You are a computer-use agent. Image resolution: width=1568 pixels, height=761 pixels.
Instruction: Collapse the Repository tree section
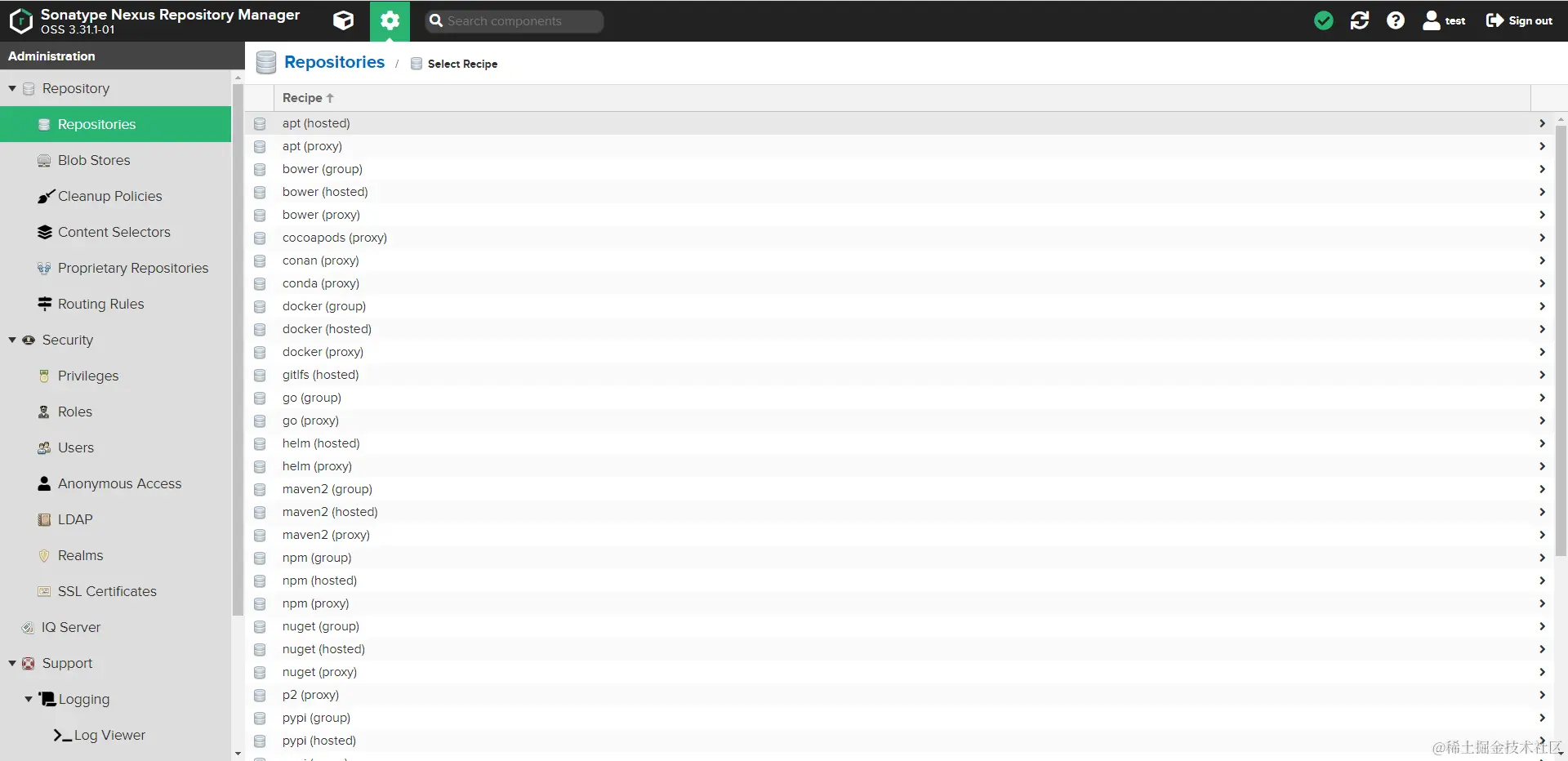pos(12,88)
